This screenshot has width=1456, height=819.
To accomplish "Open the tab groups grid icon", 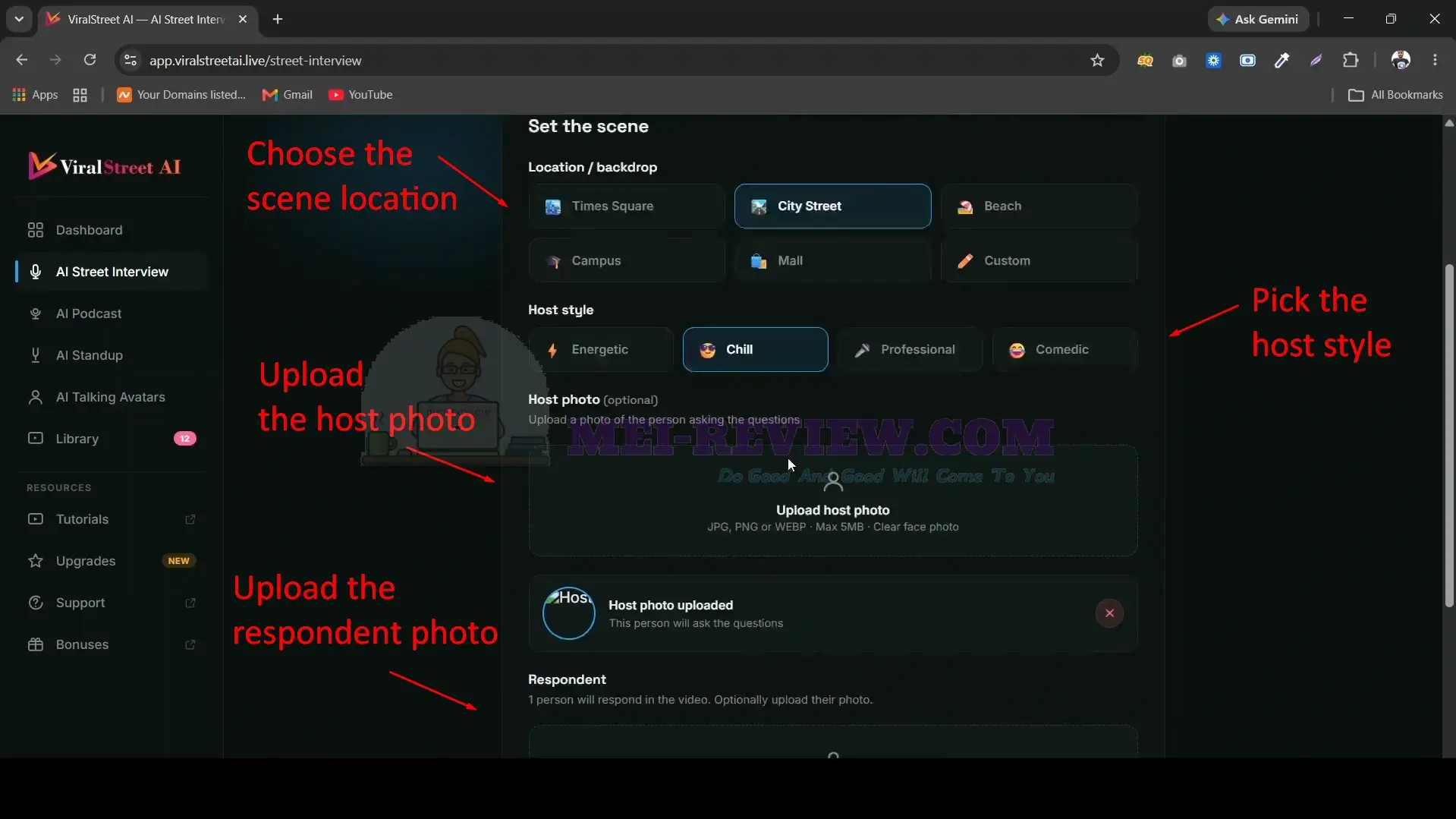I will [80, 95].
